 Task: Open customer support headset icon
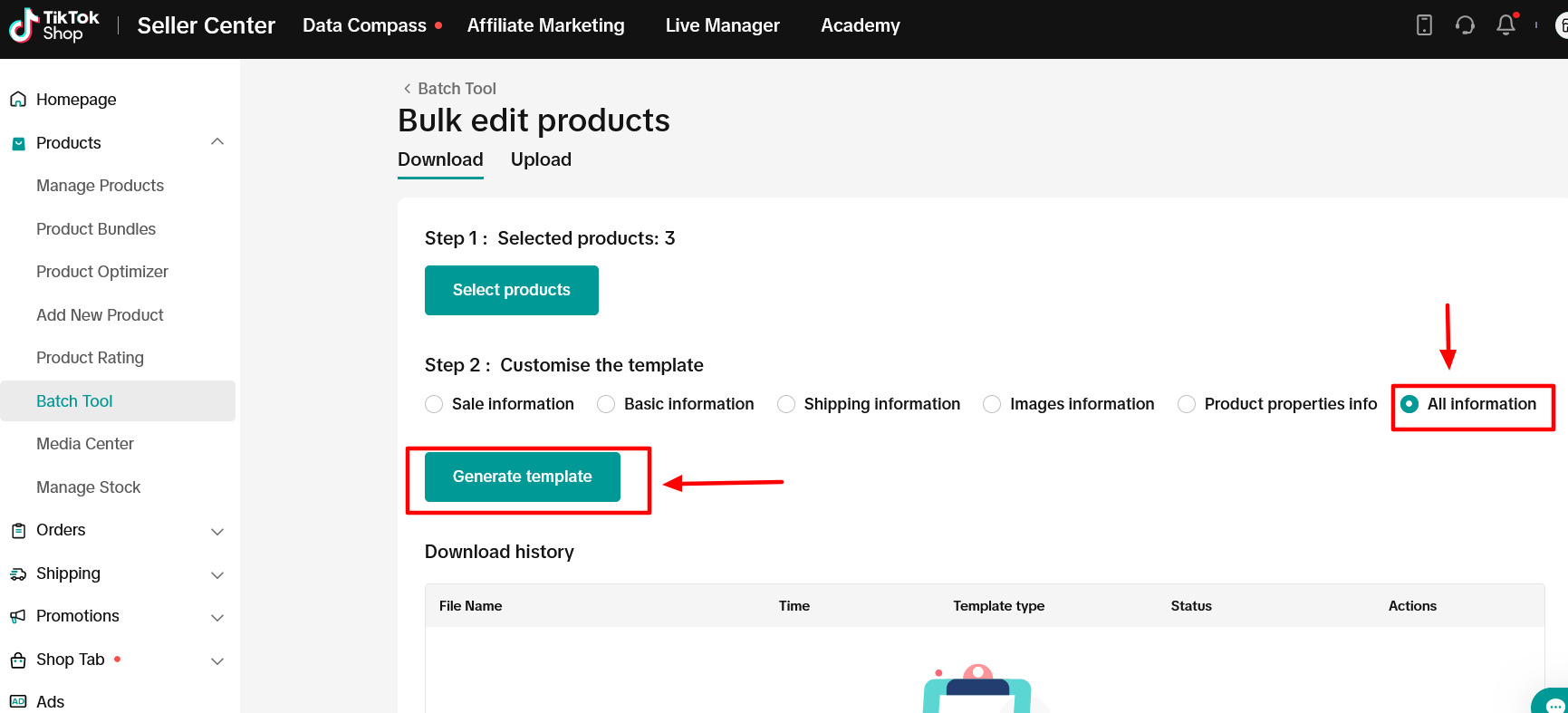pyautogui.click(x=1465, y=25)
